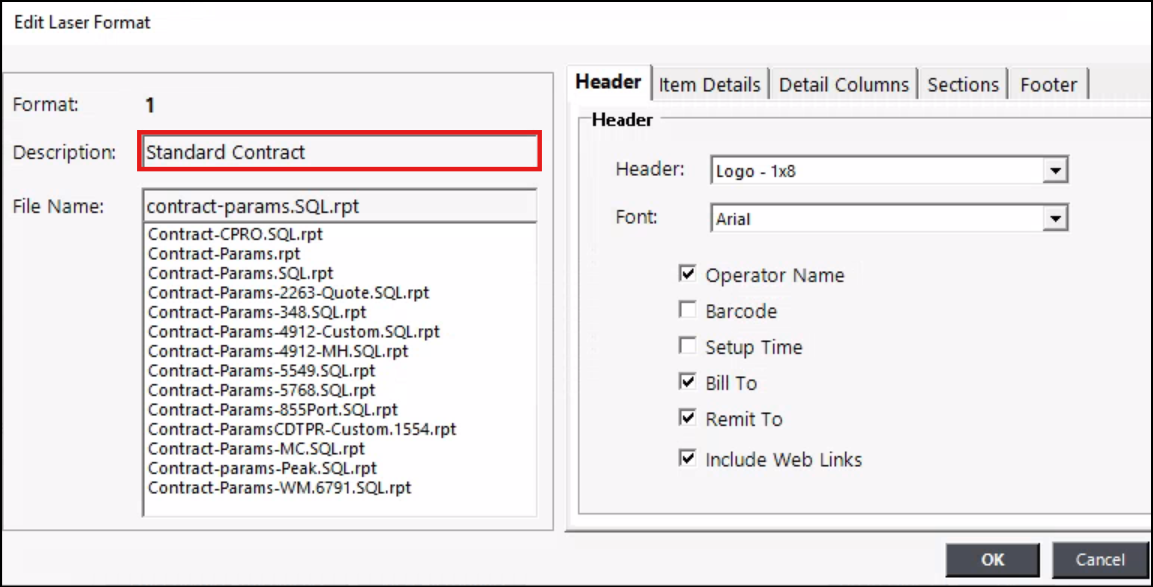The width and height of the screenshot is (1153, 587).
Task: Disable the Bill To checkbox
Action: pos(688,383)
